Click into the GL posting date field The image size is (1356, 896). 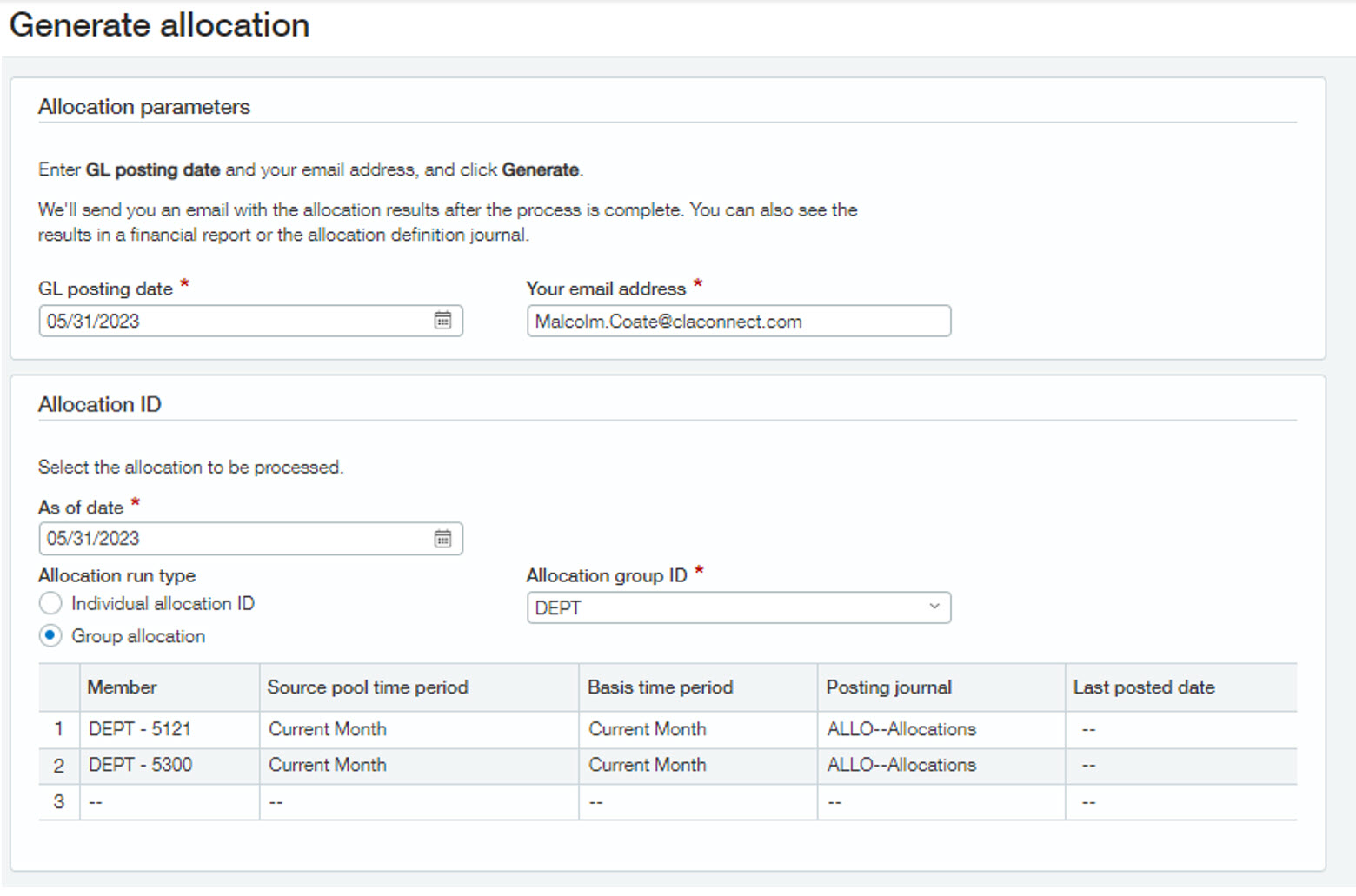235,321
